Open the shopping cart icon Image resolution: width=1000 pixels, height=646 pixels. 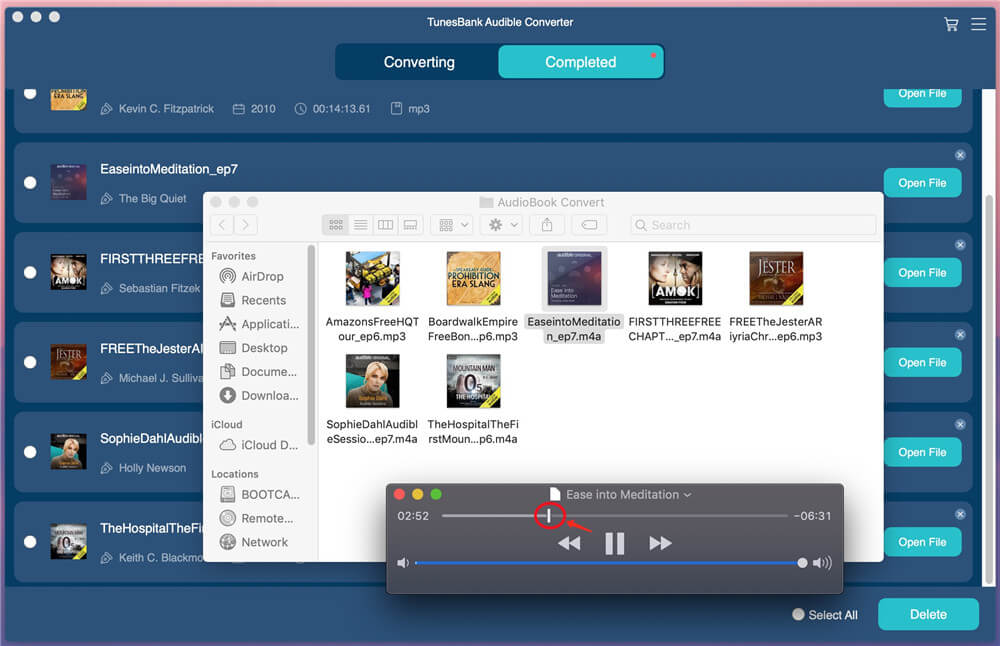[951, 24]
